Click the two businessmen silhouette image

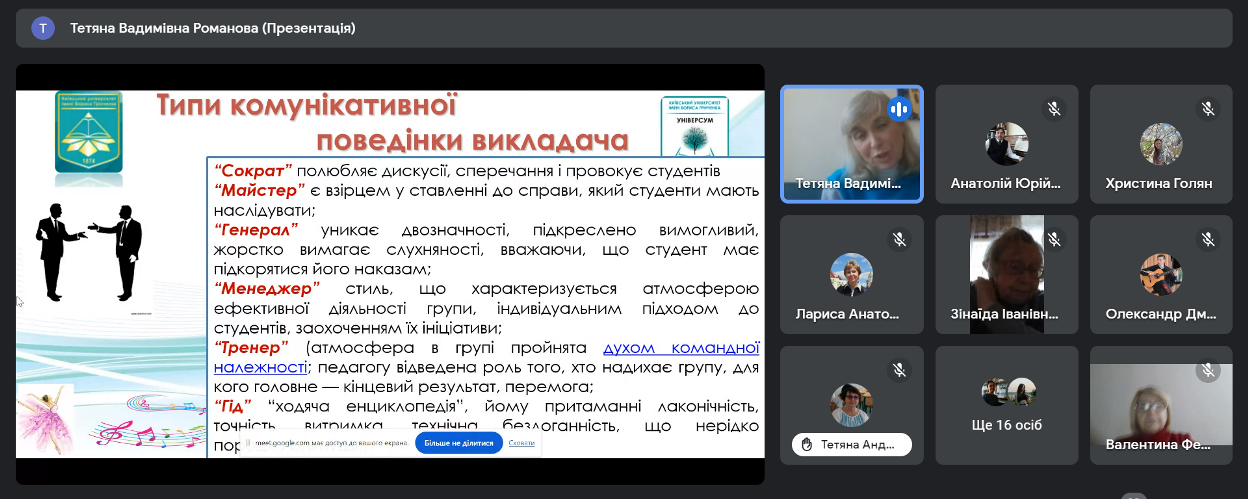tap(90, 254)
